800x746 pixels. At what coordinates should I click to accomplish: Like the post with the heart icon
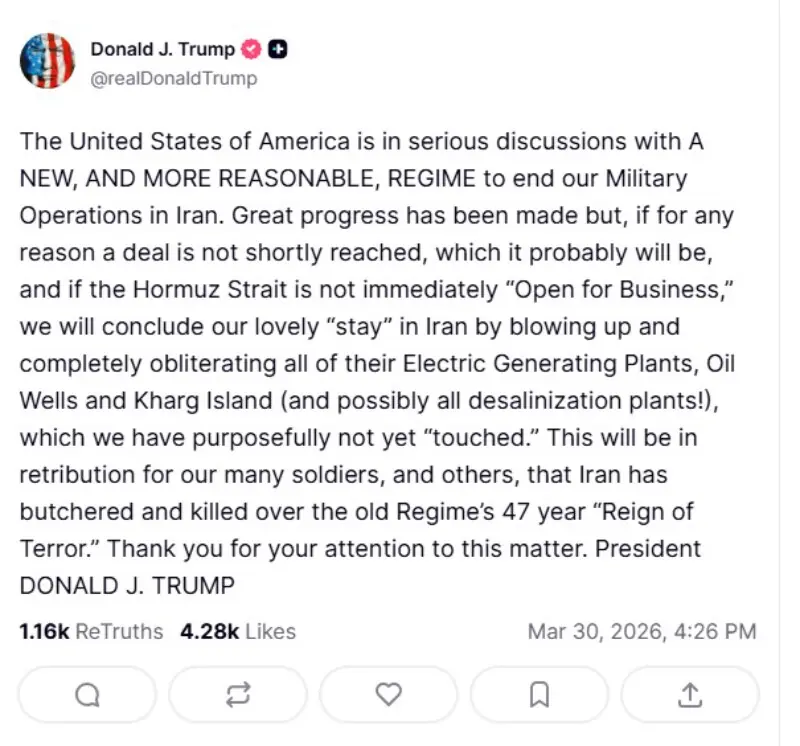pos(388,693)
